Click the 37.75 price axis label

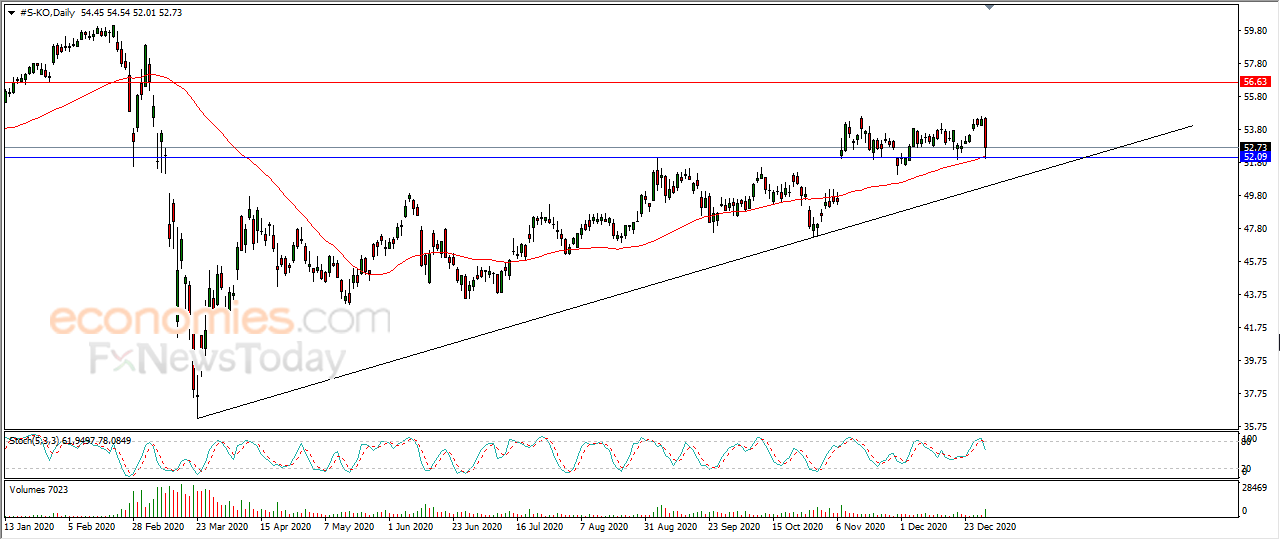point(1255,393)
